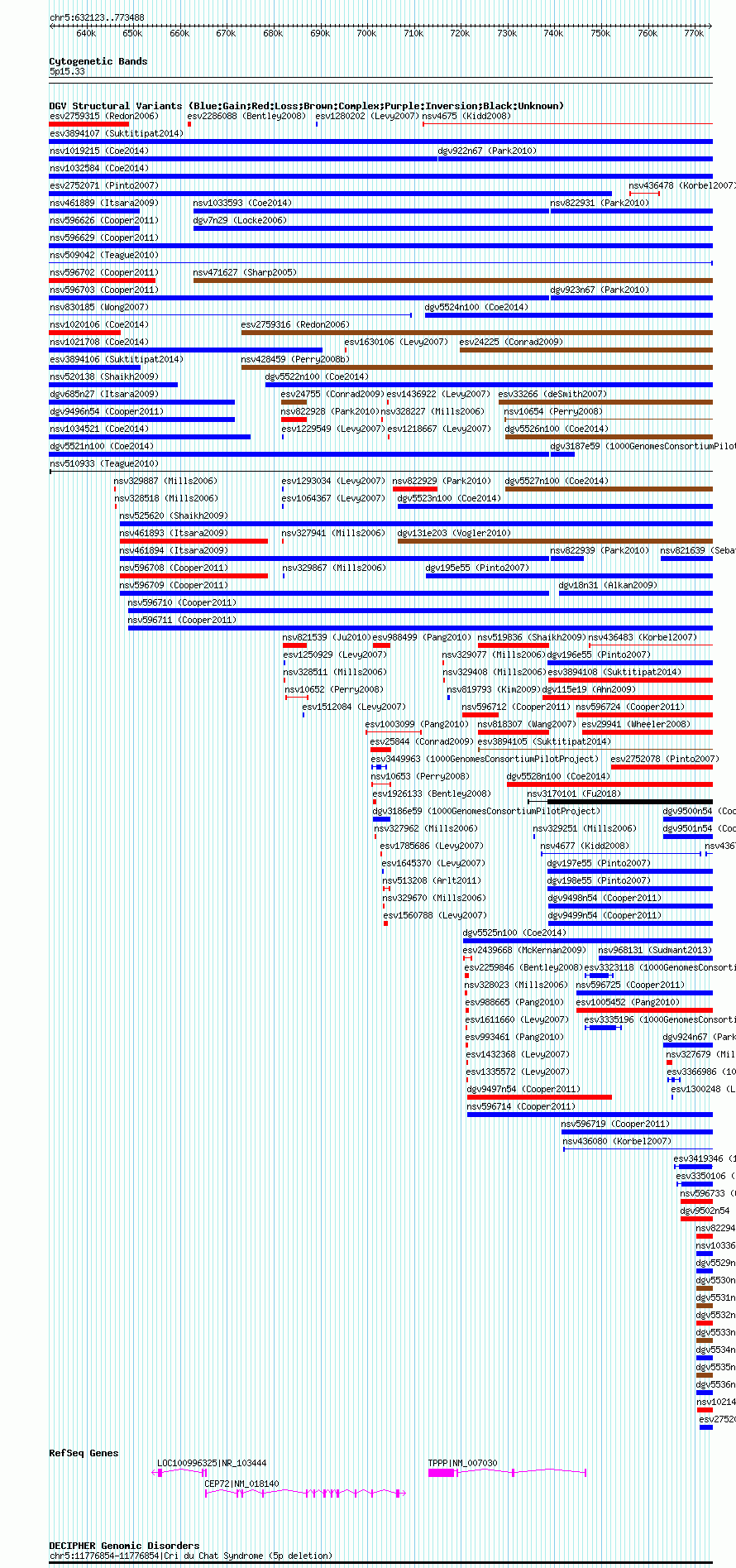Select variant nsv830185 (Wong2007)
This screenshot has height=1568, width=736.
point(99,308)
